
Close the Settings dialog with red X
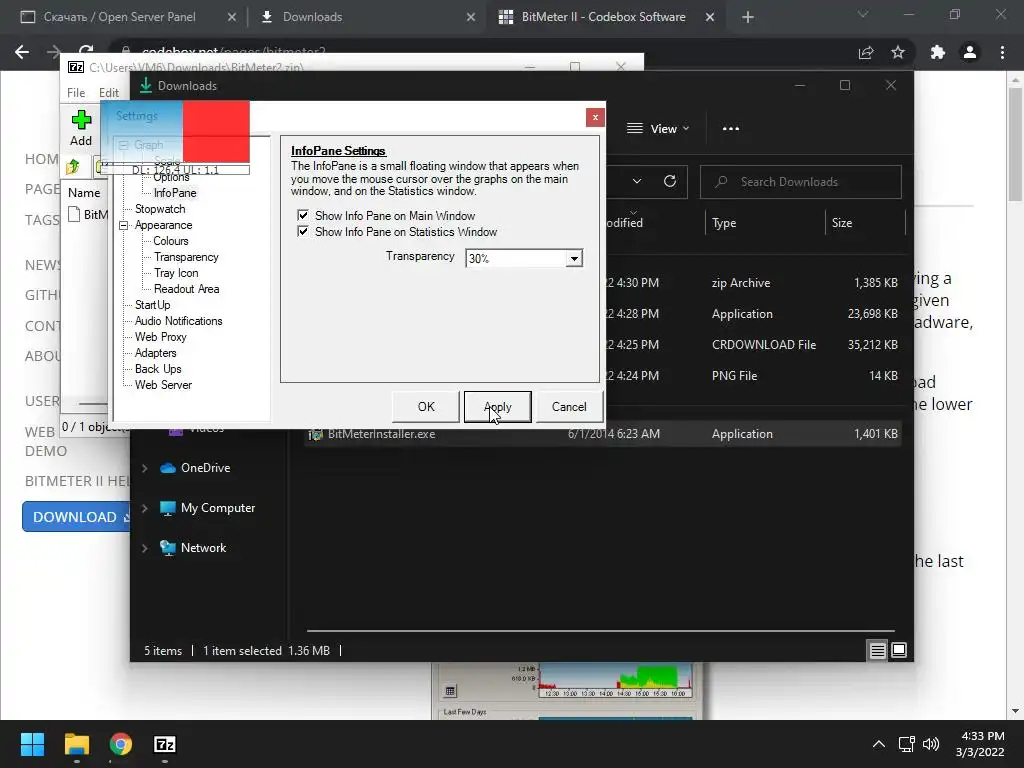point(595,118)
